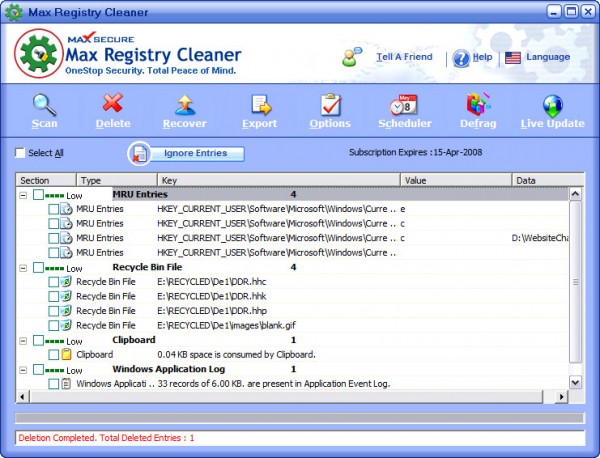Screen dimensions: 600x458
Task: Click the Delete red X icon
Action: pos(113,105)
